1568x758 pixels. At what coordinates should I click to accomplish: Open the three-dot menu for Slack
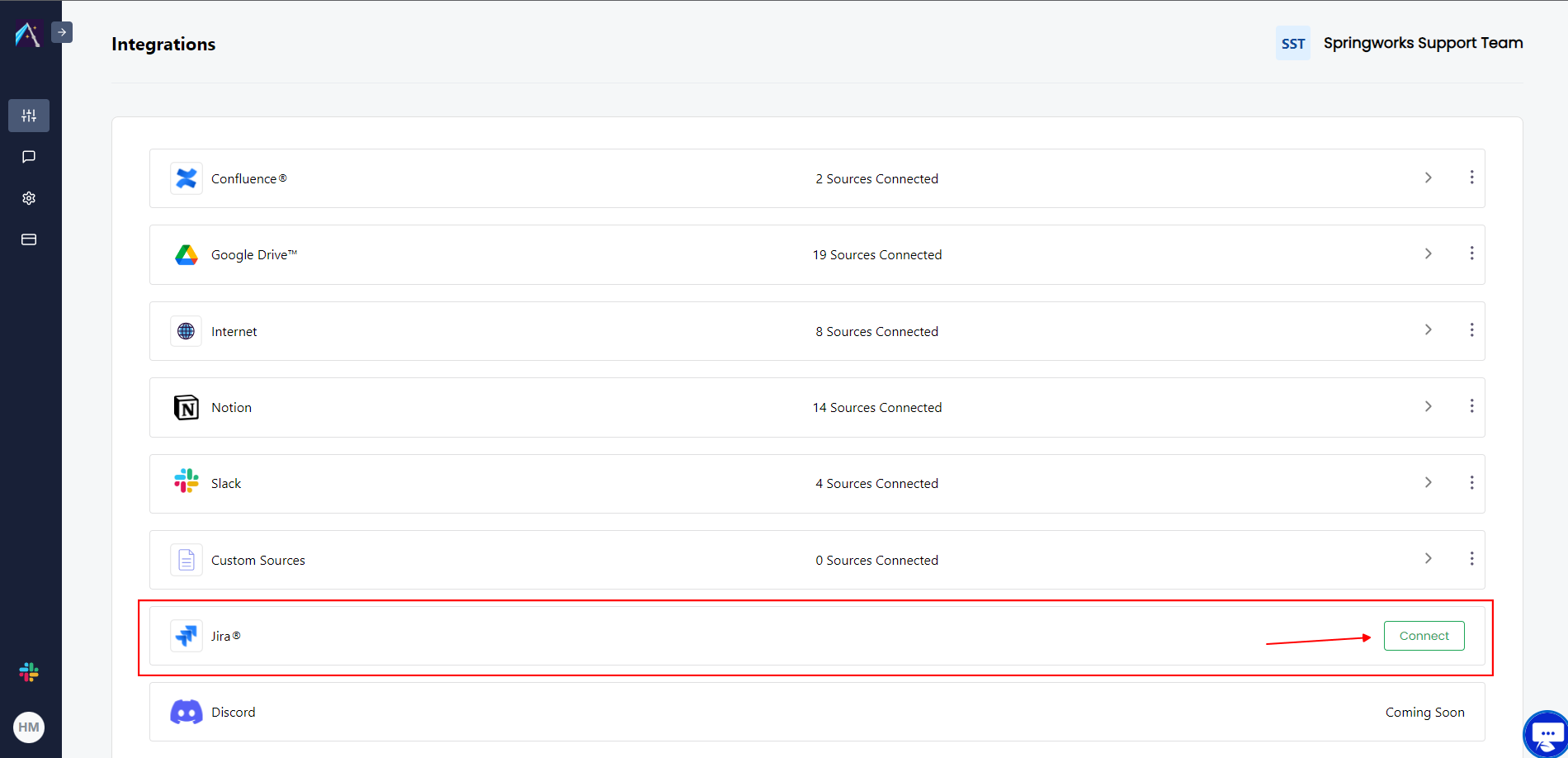click(1472, 482)
